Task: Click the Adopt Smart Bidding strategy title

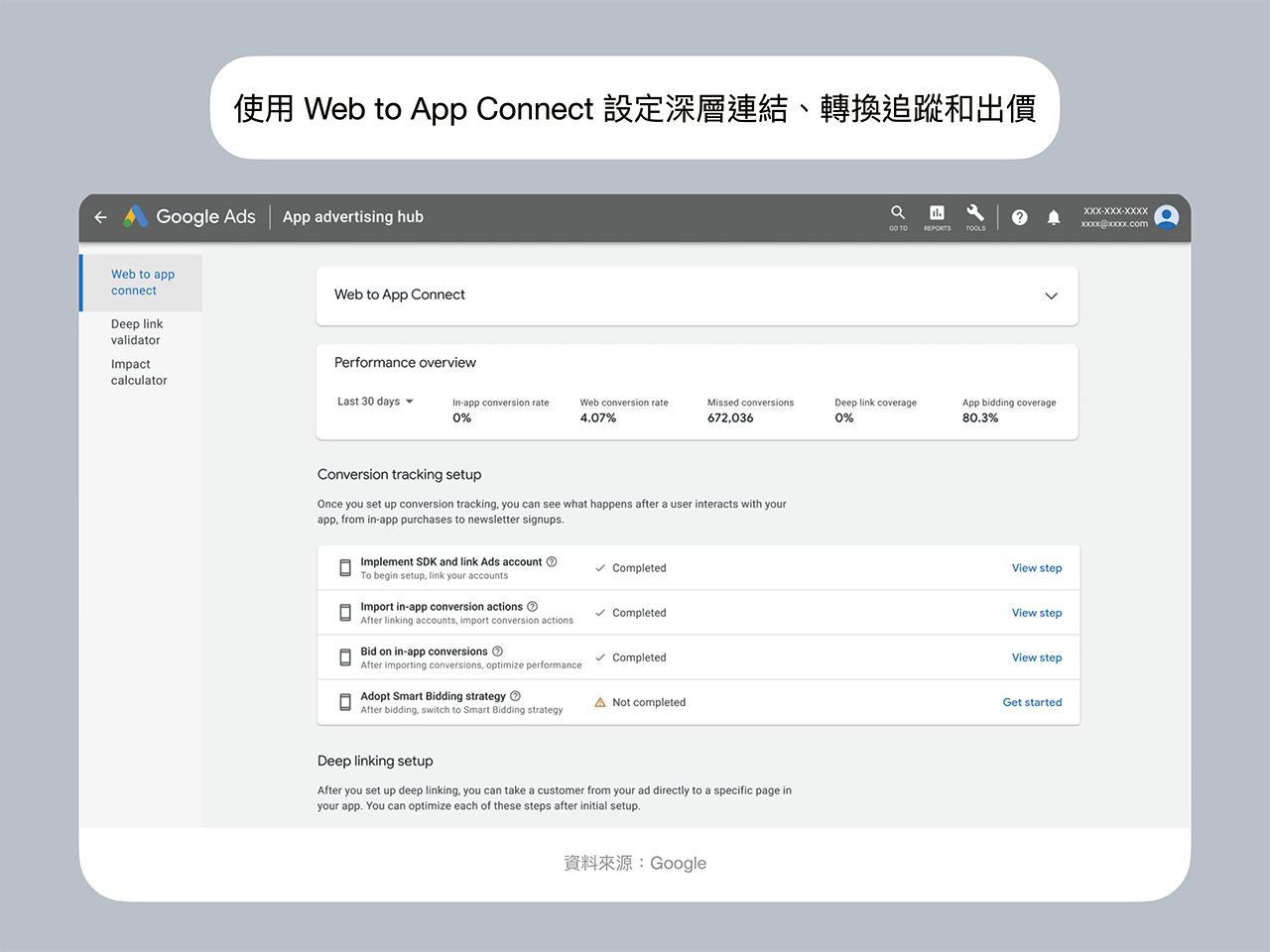Action: tap(433, 696)
